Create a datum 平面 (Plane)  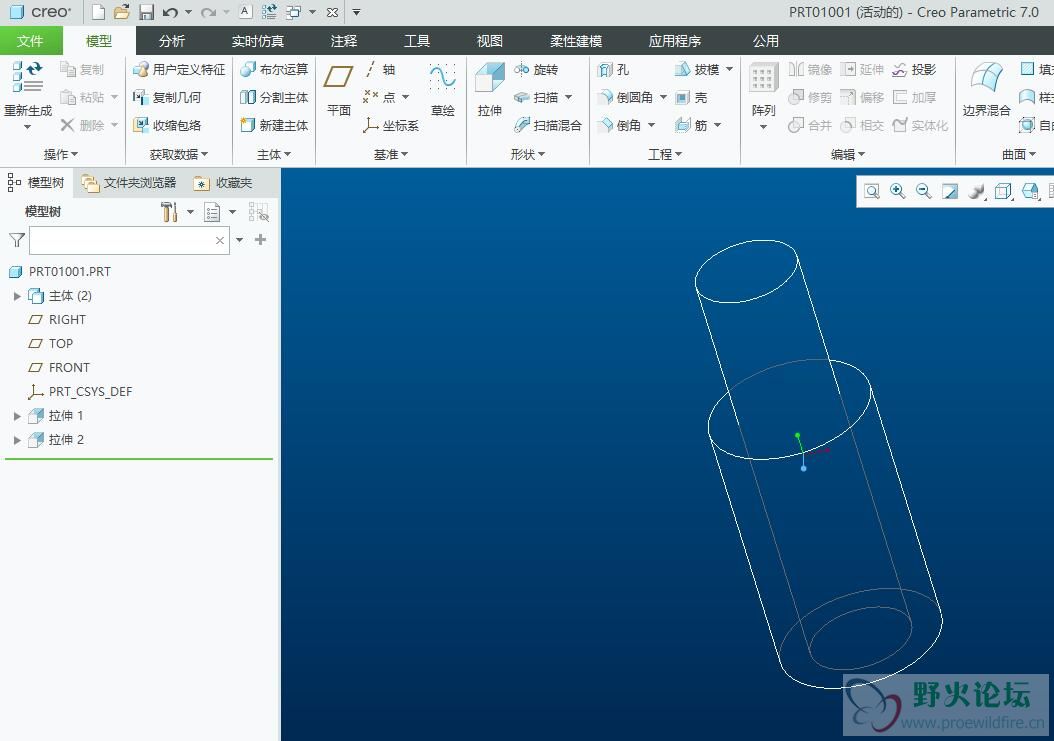tap(339, 90)
